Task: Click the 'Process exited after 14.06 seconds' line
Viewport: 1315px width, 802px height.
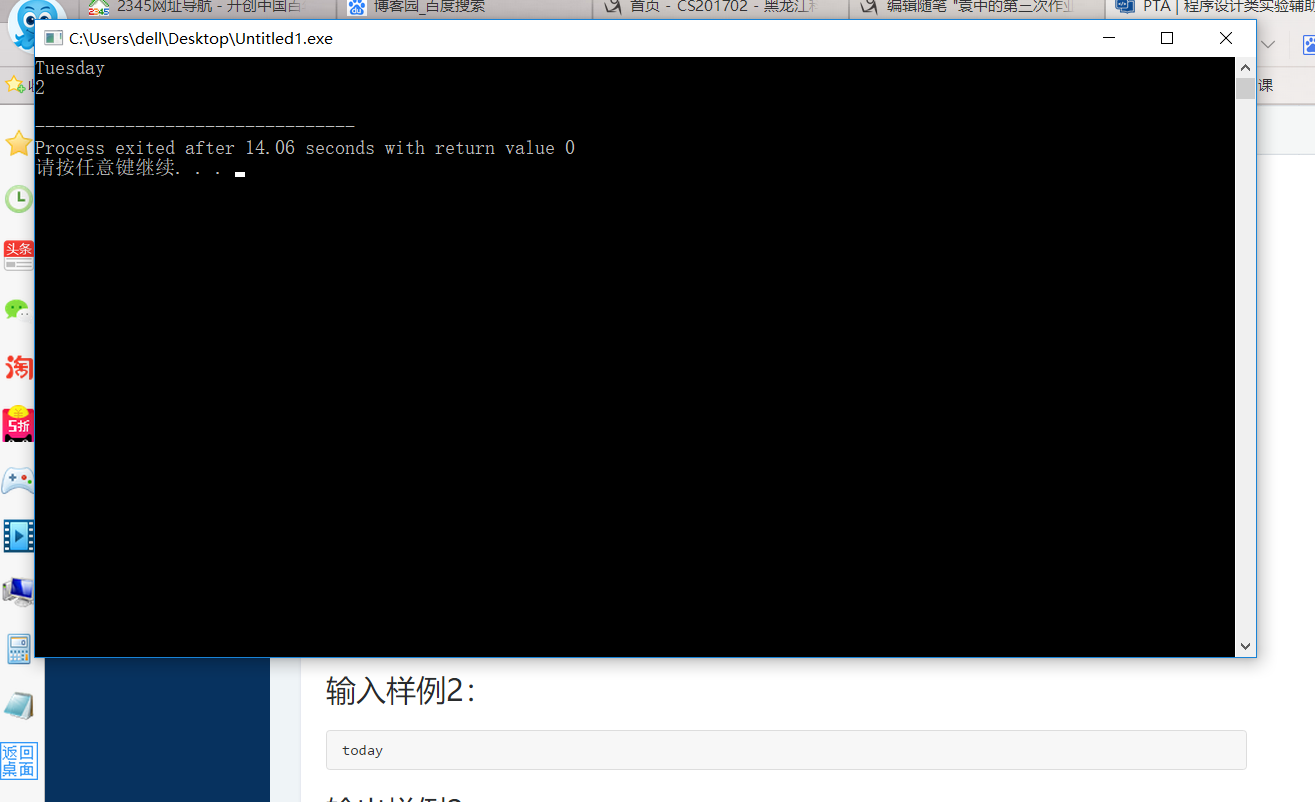Action: [305, 148]
